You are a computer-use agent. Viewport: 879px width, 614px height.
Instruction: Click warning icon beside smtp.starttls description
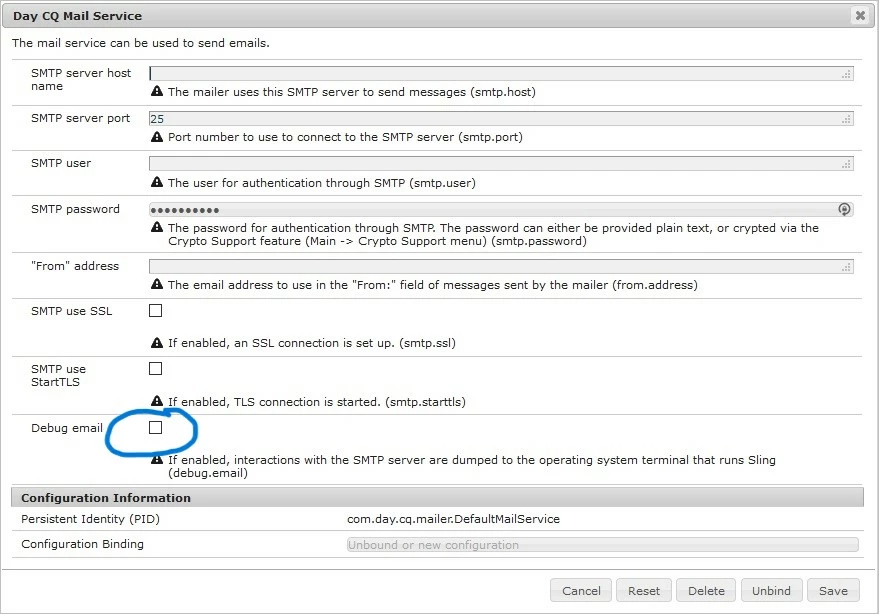coord(157,401)
